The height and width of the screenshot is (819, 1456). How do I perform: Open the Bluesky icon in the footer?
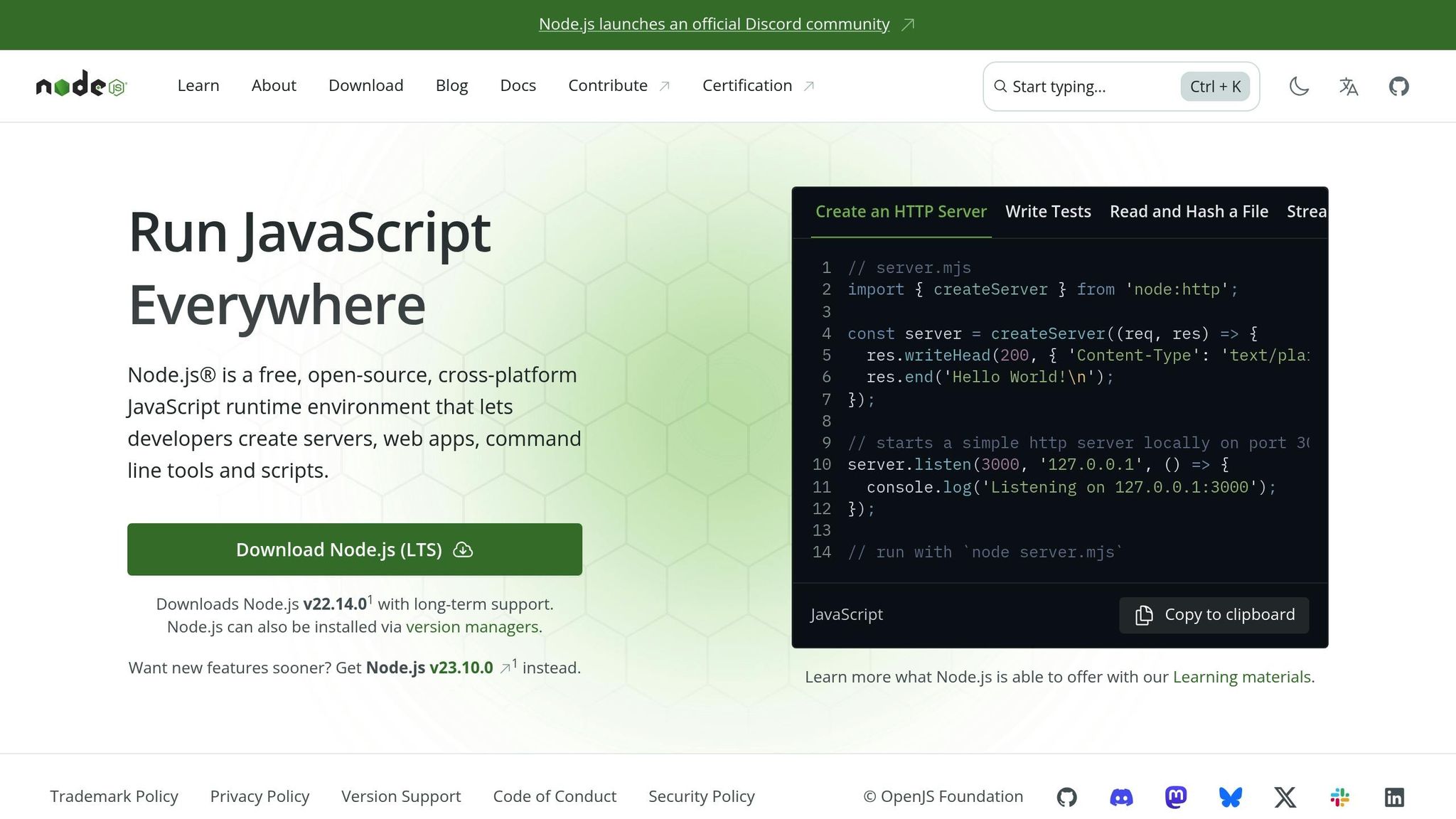1231,796
